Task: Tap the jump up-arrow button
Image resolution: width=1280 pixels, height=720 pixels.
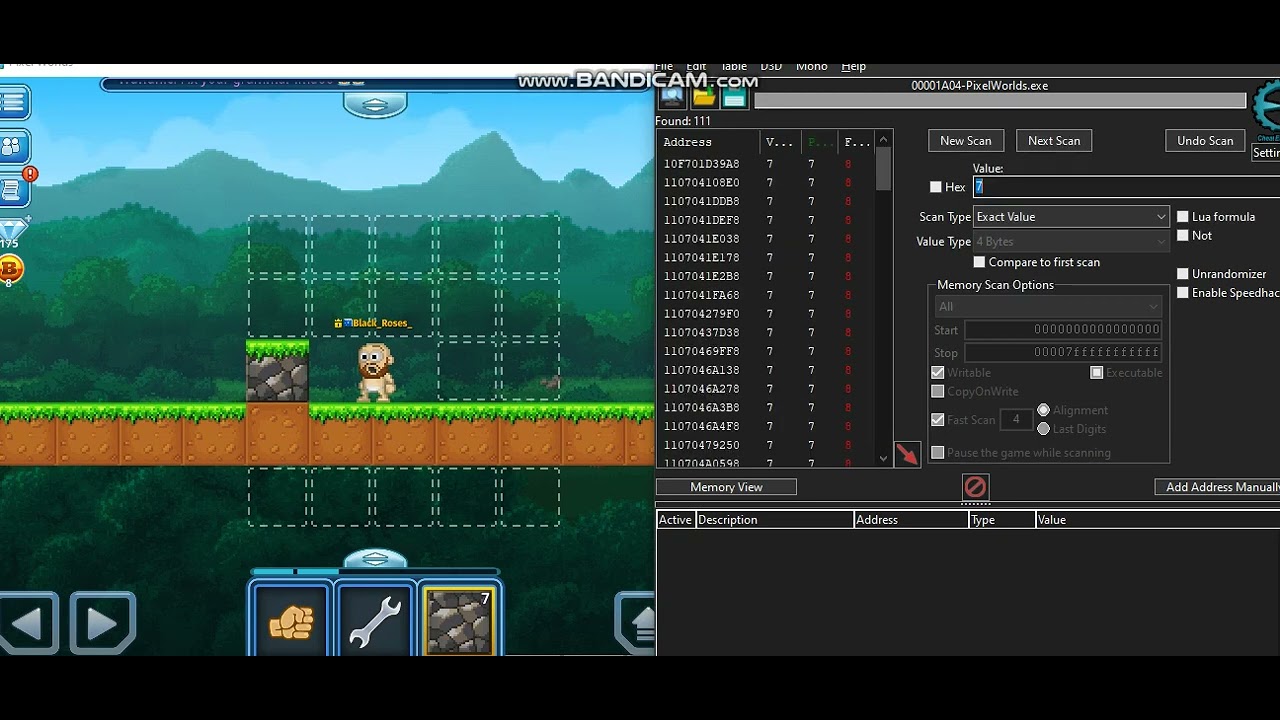Action: [636, 624]
